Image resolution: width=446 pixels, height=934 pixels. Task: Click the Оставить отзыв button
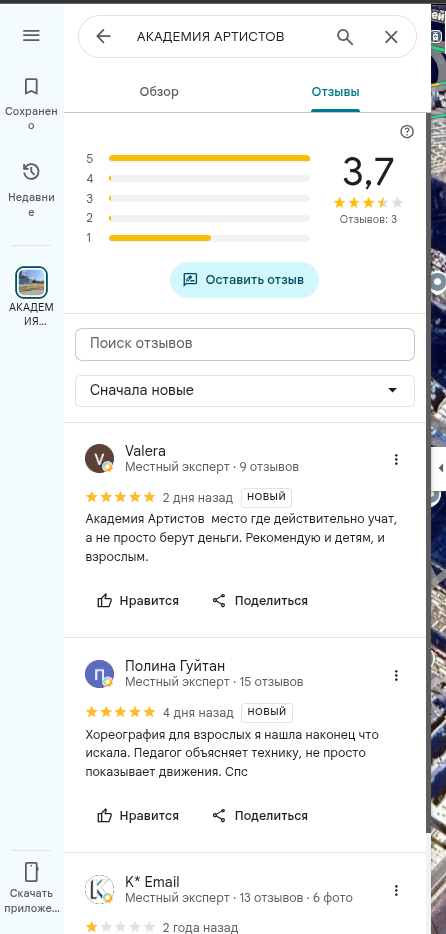point(244,280)
